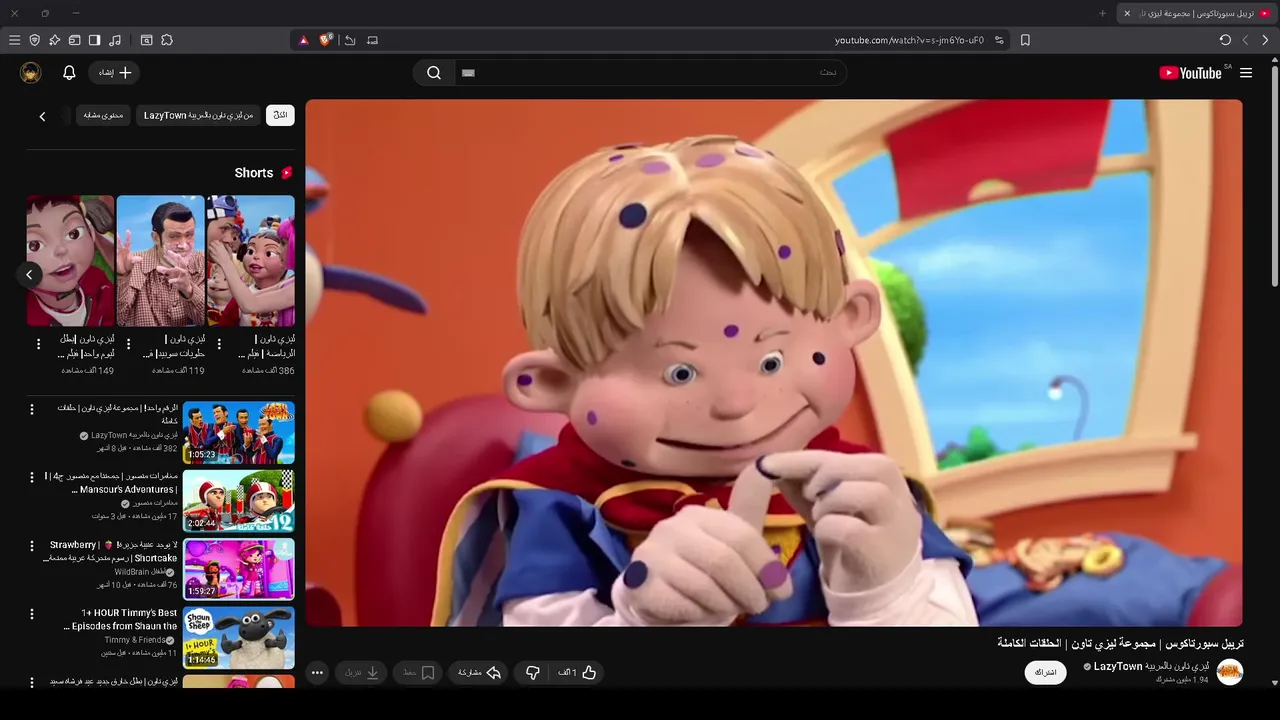This screenshot has height=720, width=1280.
Task: Click the Download video button
Action: [x=362, y=673]
